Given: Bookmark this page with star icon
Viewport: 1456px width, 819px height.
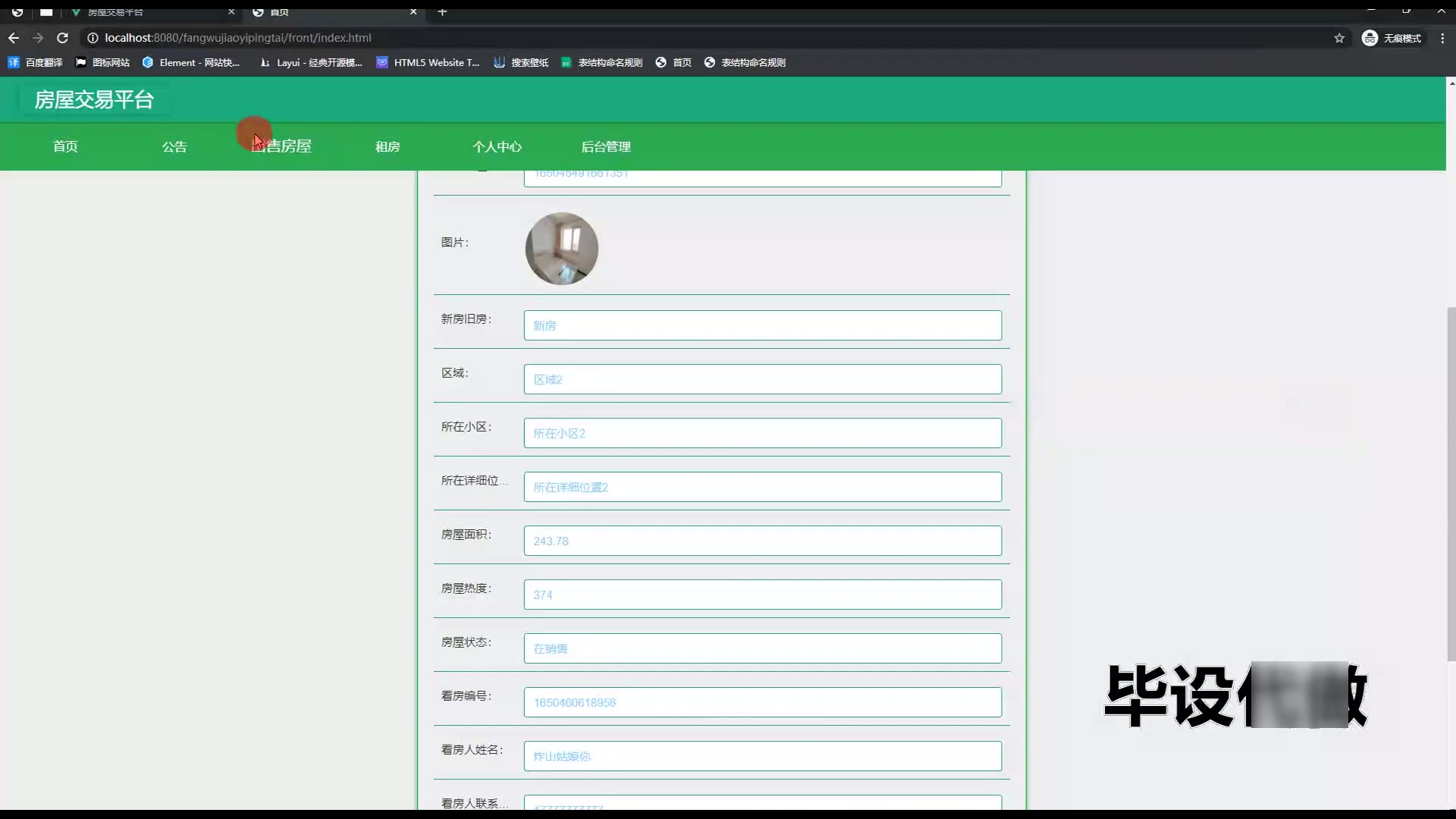Looking at the screenshot, I should (x=1339, y=38).
